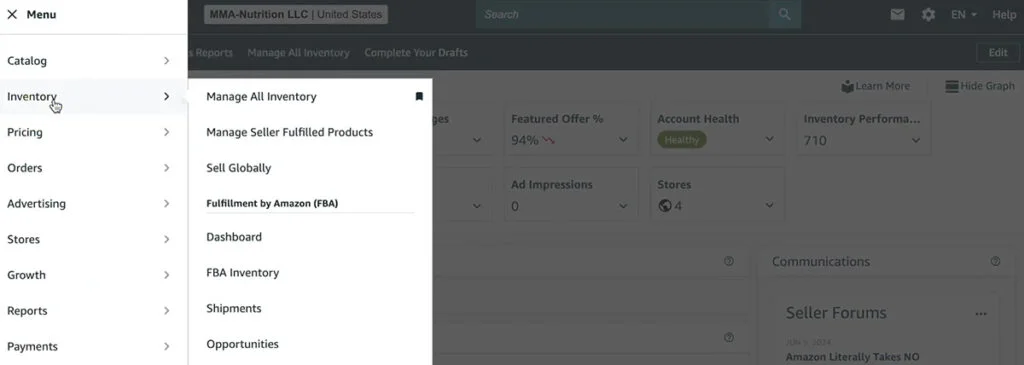Click the search magnifier button
Viewport: 1024px width, 365px height.
(784, 14)
